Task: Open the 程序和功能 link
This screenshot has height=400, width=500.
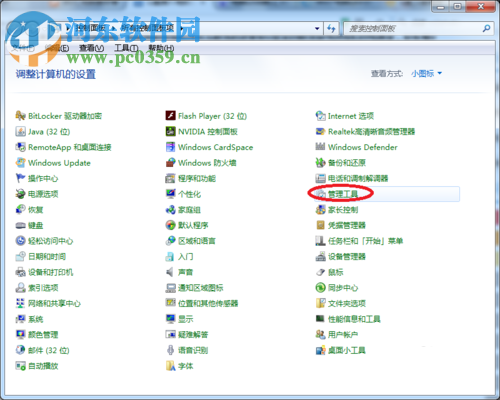Action: (197, 178)
